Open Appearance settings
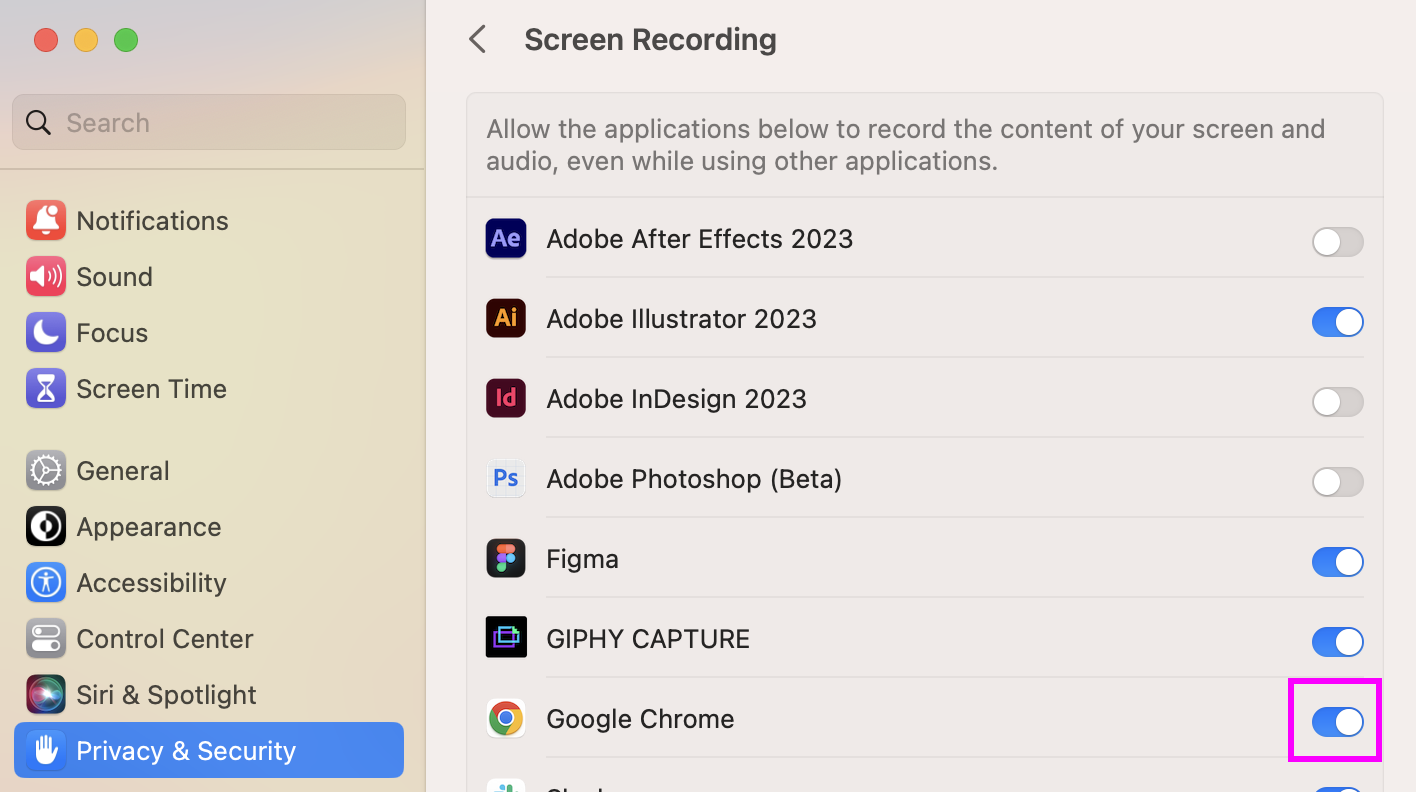The height and width of the screenshot is (792, 1416). (x=209, y=527)
